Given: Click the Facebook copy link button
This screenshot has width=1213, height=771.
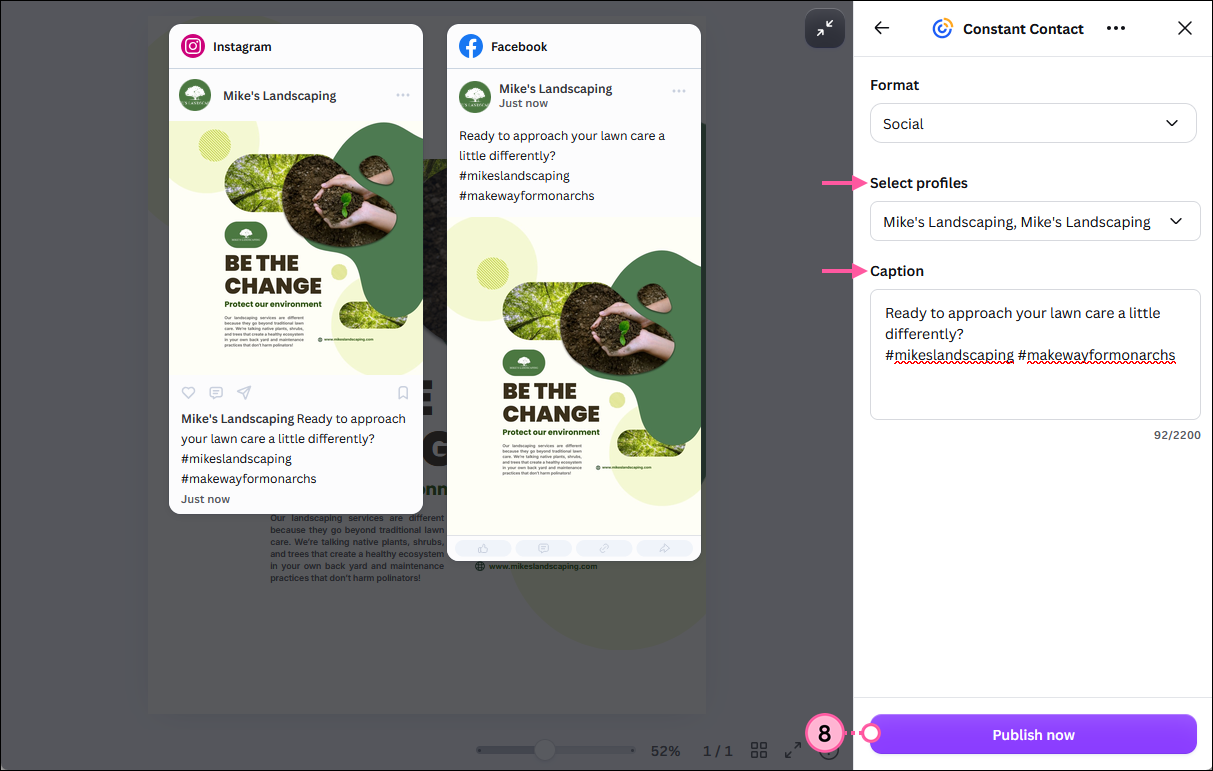Looking at the screenshot, I should [x=604, y=548].
